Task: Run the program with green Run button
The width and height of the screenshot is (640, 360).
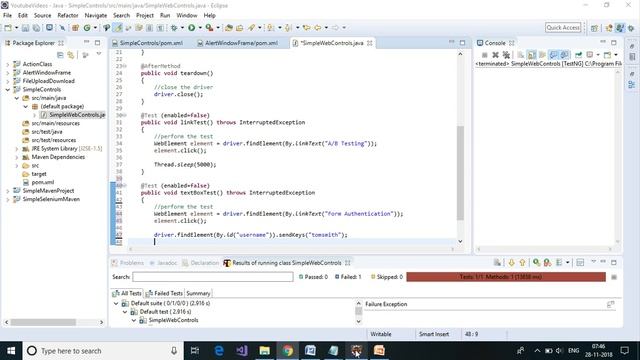Action: [x=191, y=28]
